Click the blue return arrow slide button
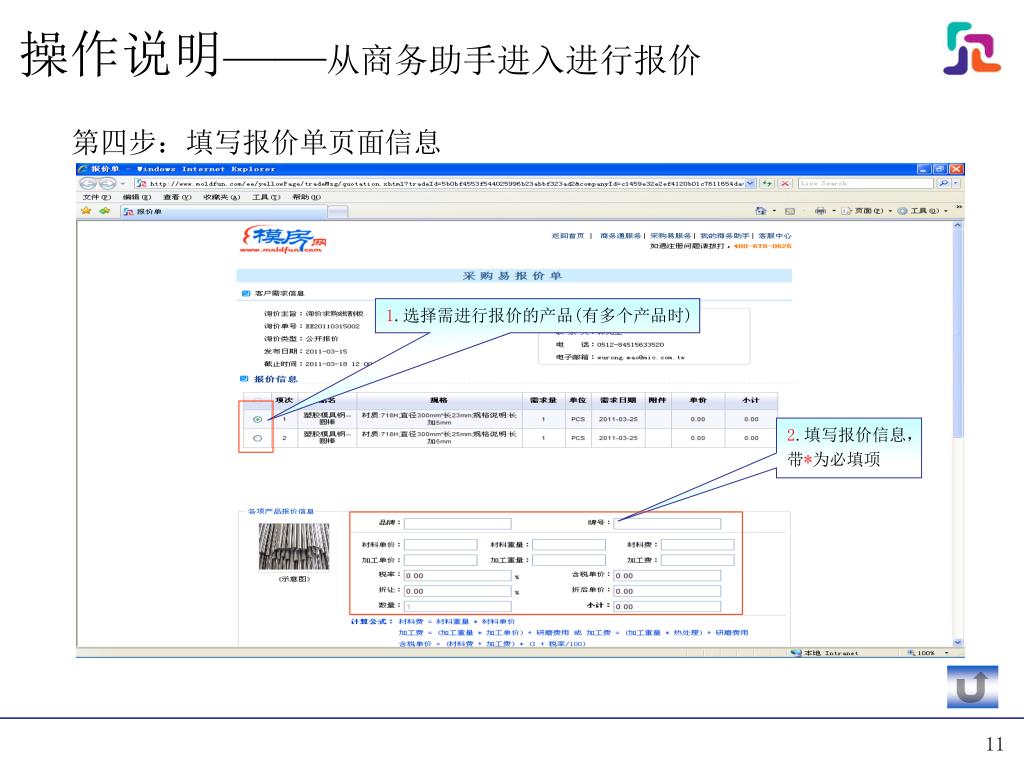Screen dimensions: 1024x768 click(x=972, y=687)
